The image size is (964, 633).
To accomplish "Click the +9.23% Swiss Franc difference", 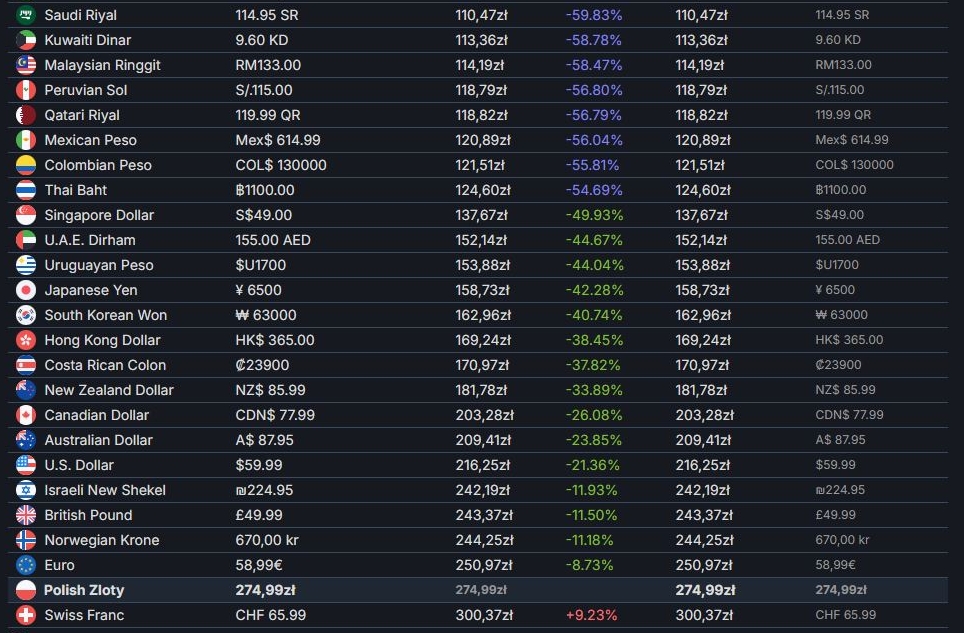I will tap(591, 615).
